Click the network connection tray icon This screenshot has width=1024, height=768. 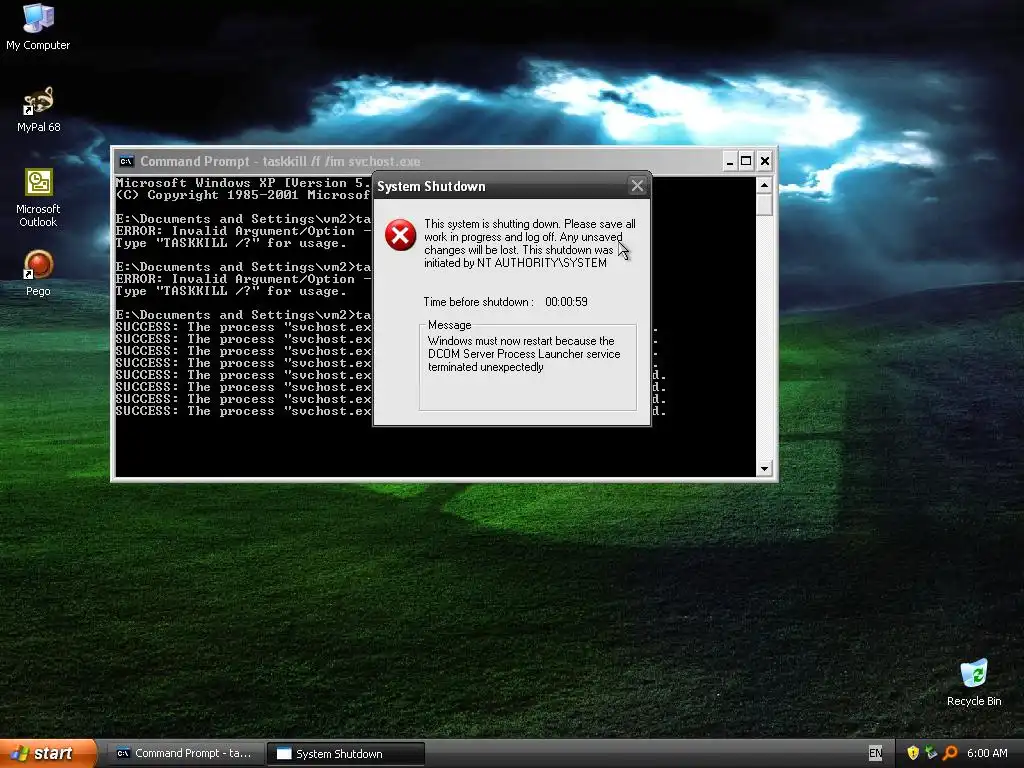point(931,753)
